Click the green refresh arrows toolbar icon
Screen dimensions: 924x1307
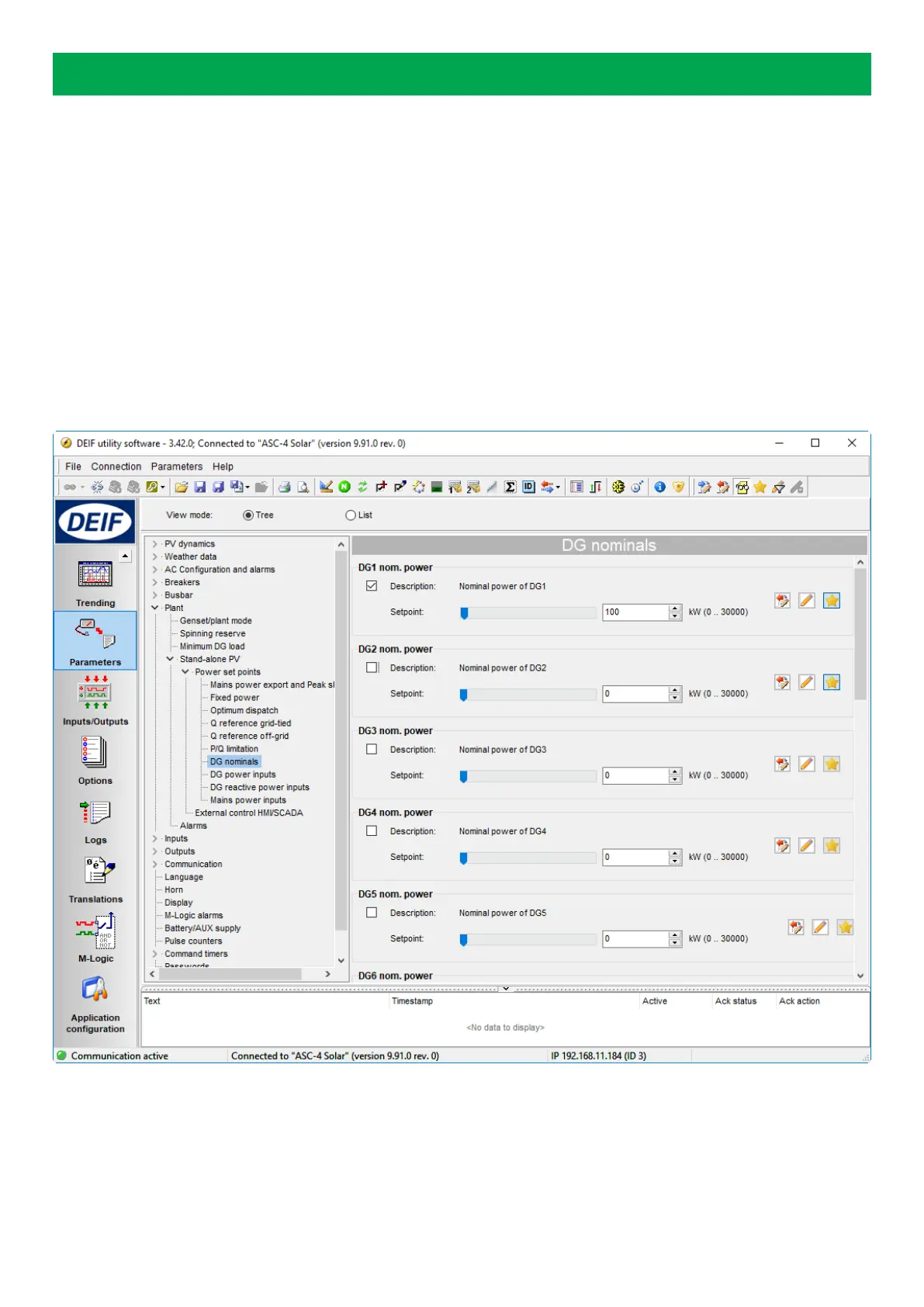(362, 487)
